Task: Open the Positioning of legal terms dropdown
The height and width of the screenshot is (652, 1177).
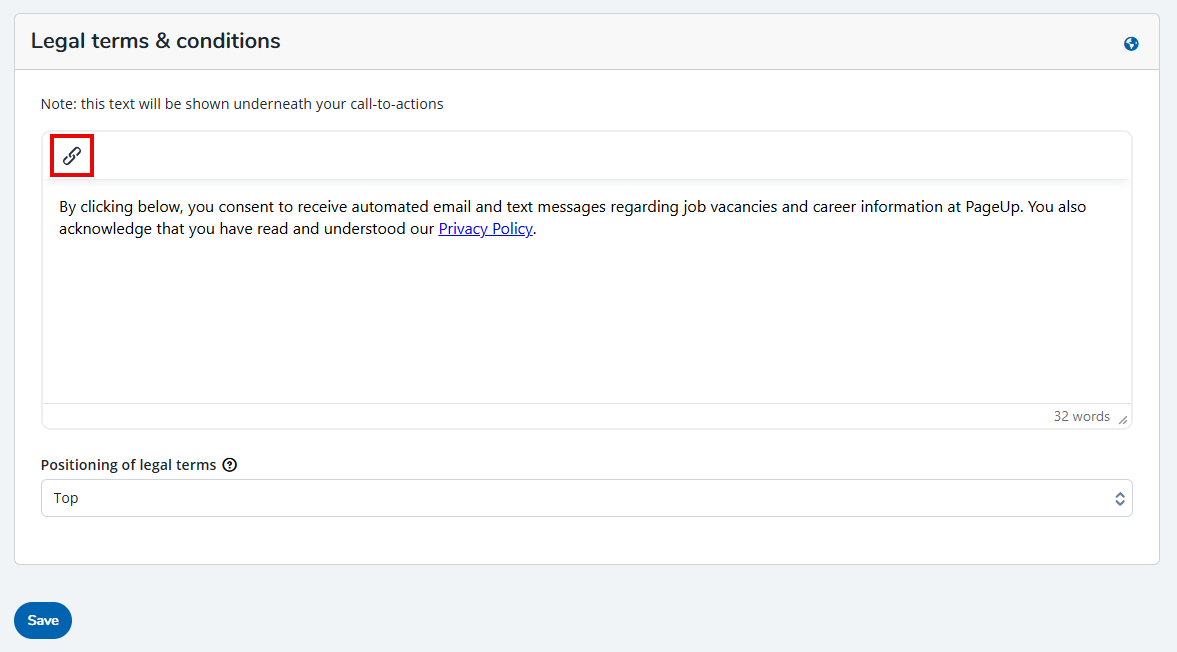Action: pos(586,498)
